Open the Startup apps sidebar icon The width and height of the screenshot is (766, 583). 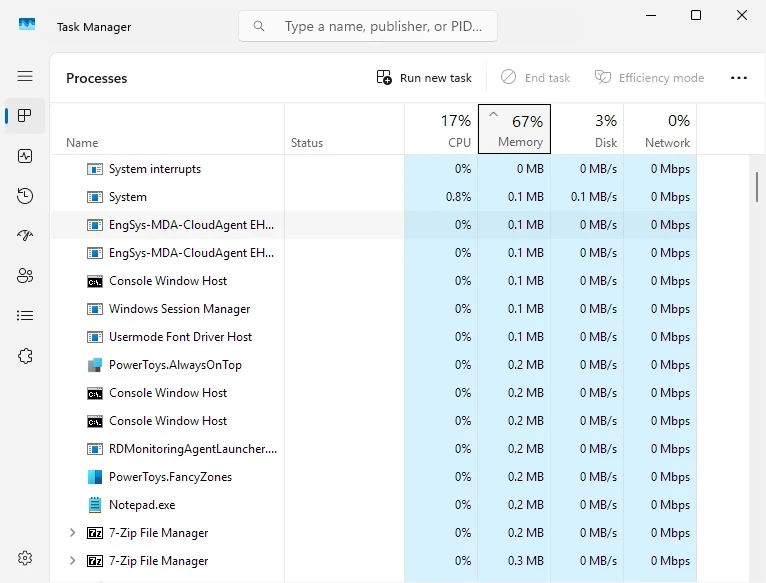pos(25,236)
